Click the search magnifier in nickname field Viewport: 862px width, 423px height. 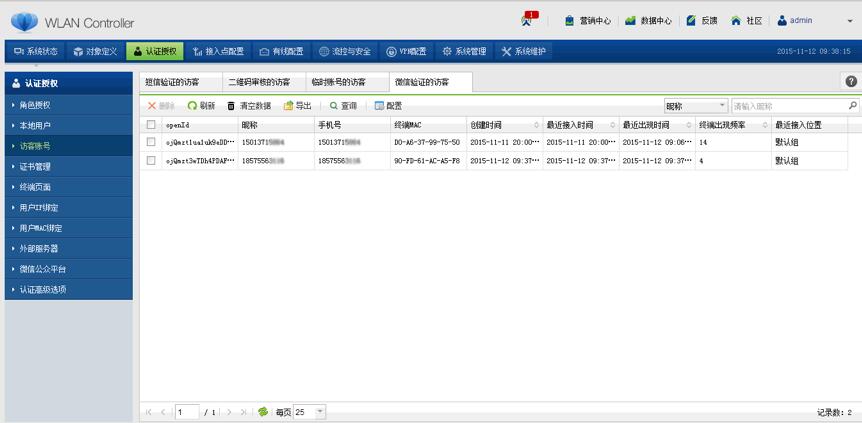click(852, 106)
